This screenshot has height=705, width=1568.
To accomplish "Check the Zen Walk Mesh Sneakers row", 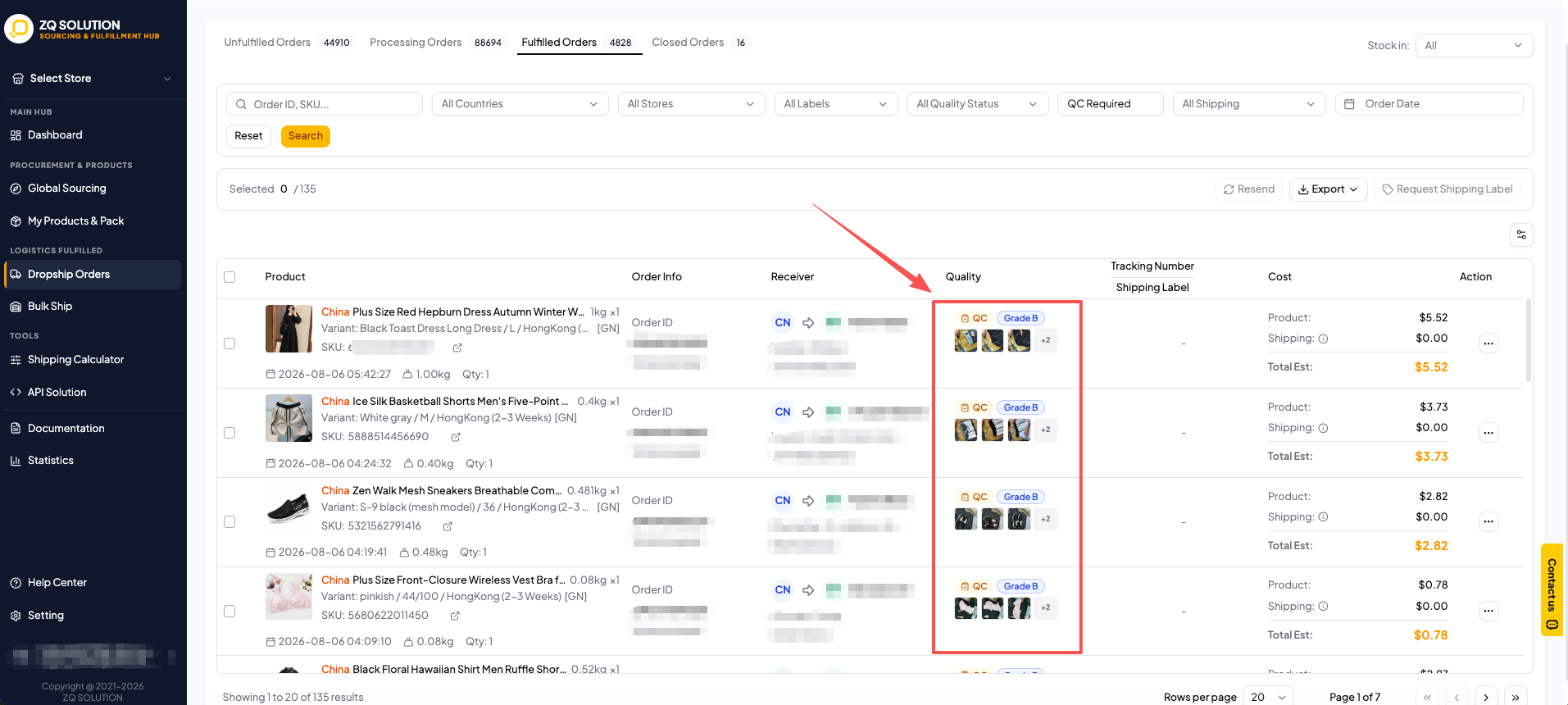I will [x=230, y=522].
